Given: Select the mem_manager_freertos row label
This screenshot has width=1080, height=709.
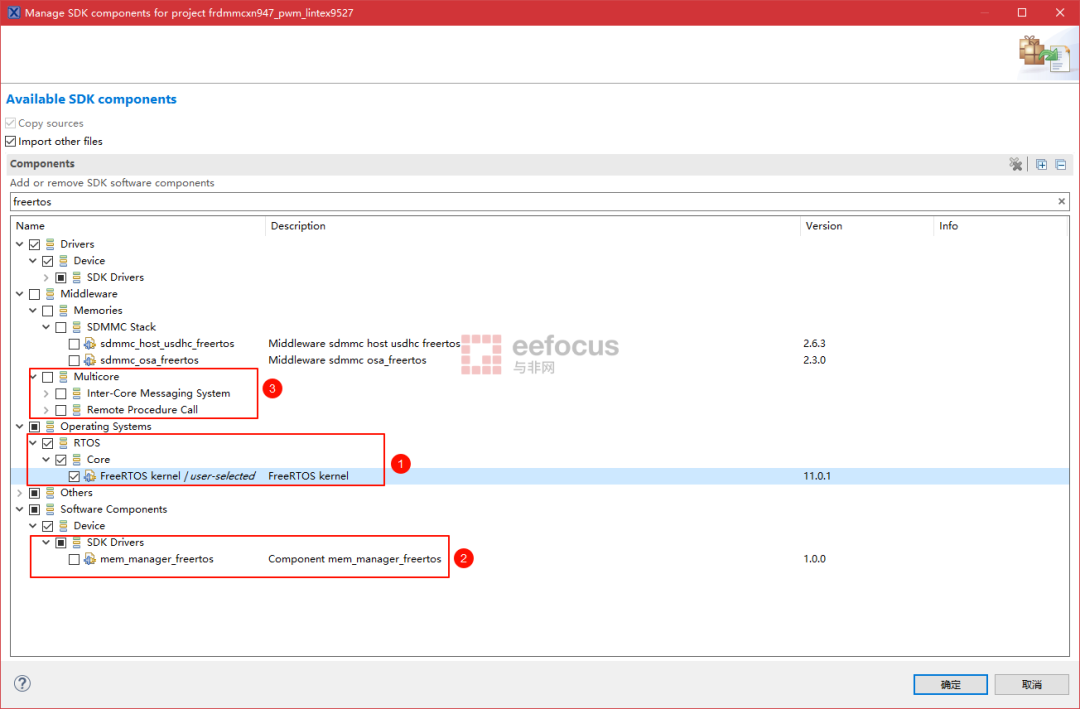Looking at the screenshot, I should (156, 559).
